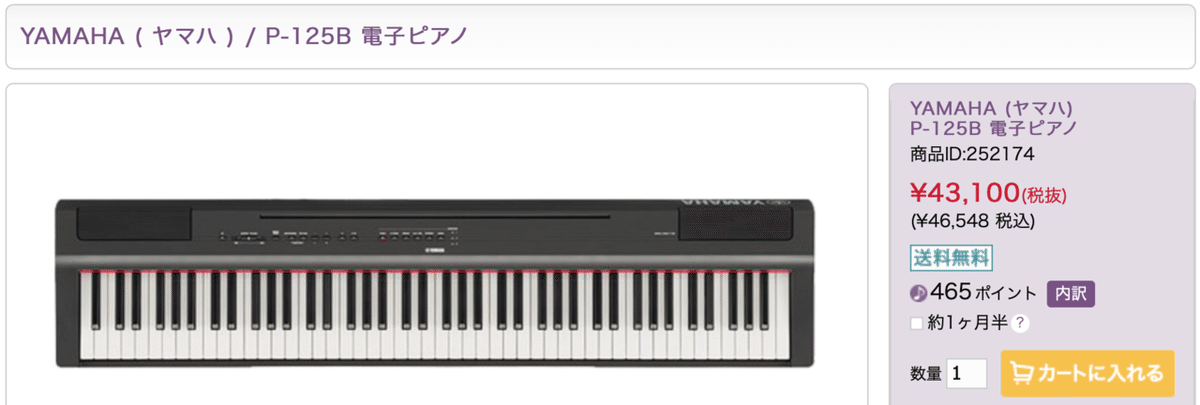Viewport: 1200px width, 405px height.
Task: Click the purple music note points icon
Action: coord(918,294)
